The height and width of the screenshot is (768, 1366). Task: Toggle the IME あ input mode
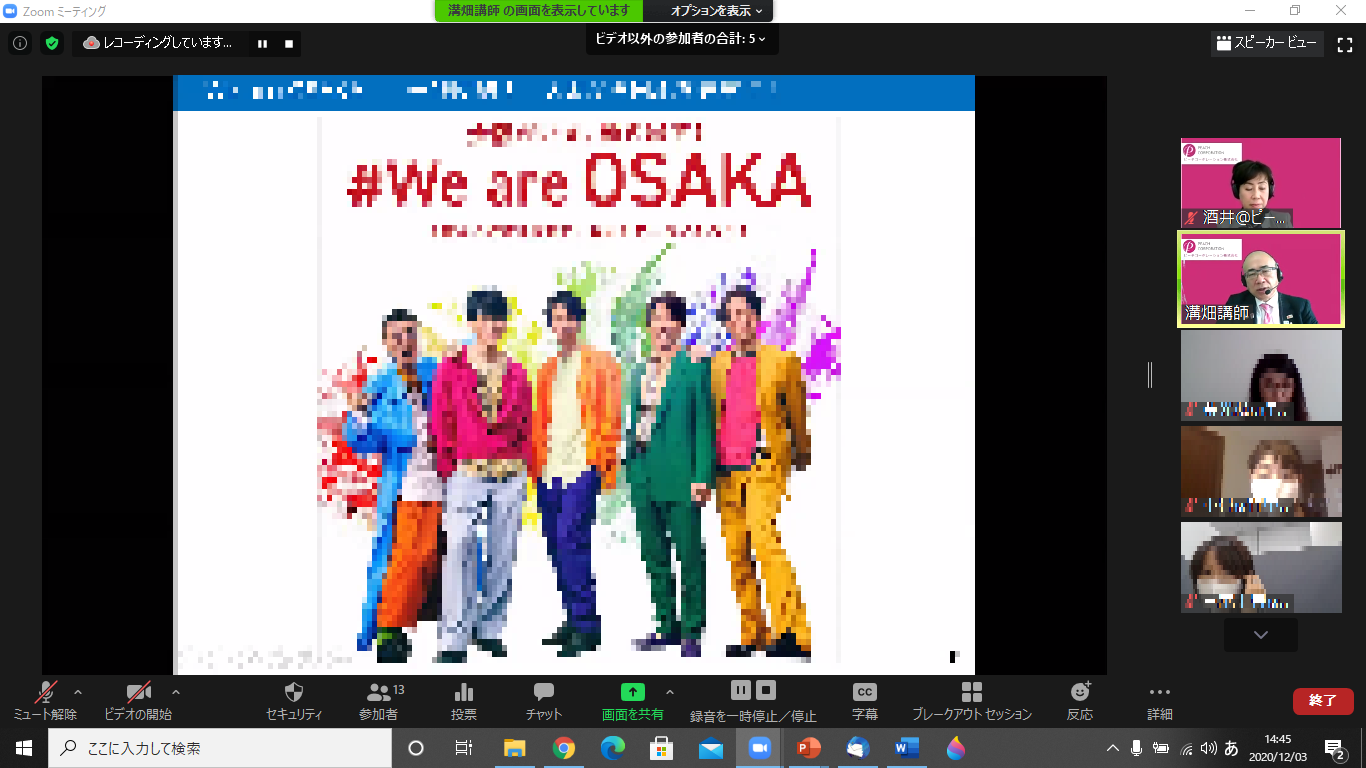[x=1231, y=748]
